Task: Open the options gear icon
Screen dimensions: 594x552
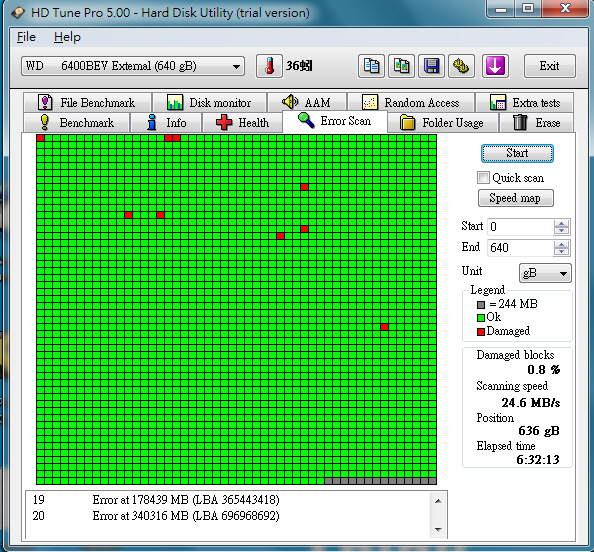Action: pos(461,66)
